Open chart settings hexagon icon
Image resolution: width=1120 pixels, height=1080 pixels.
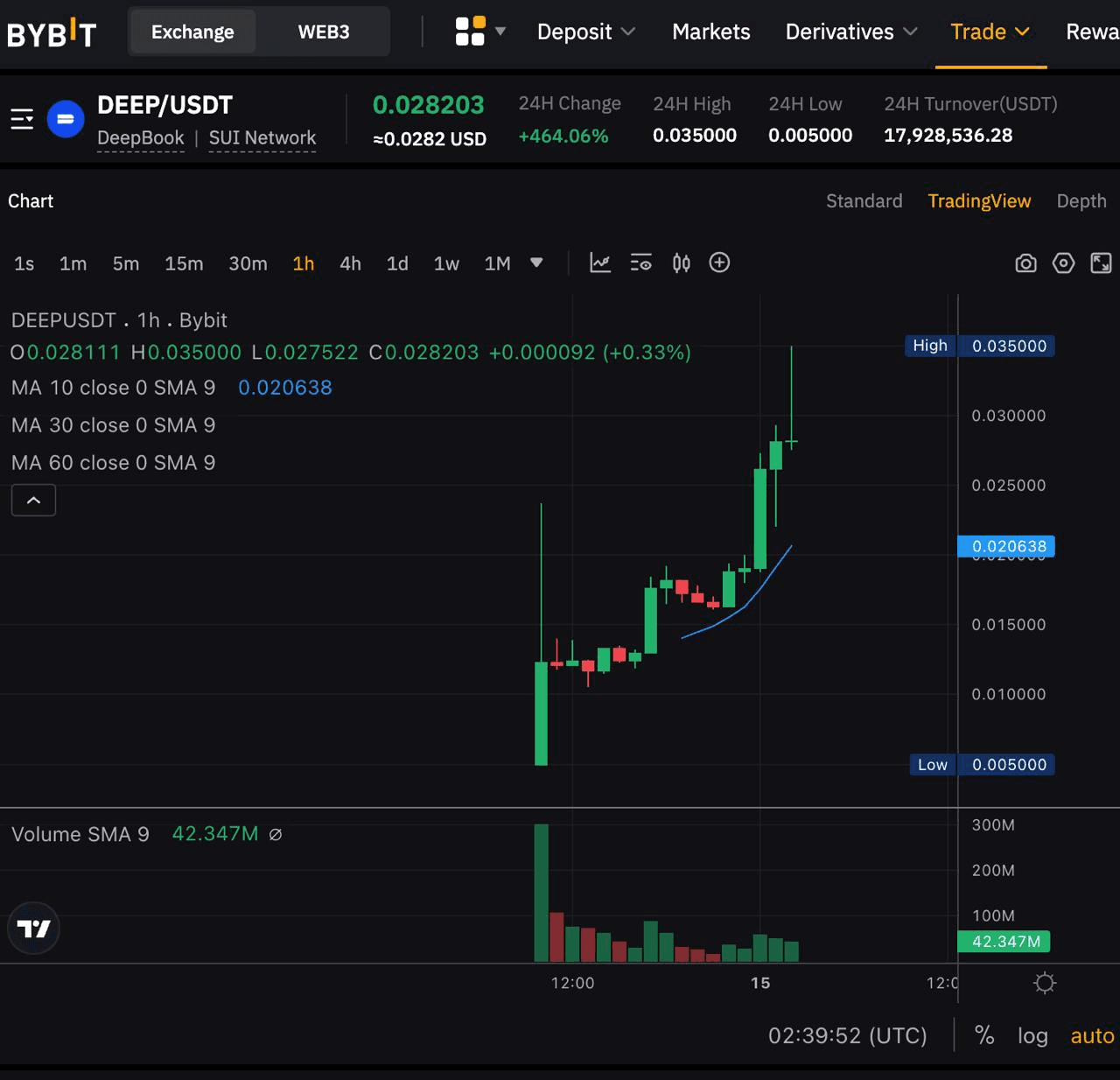(1063, 263)
